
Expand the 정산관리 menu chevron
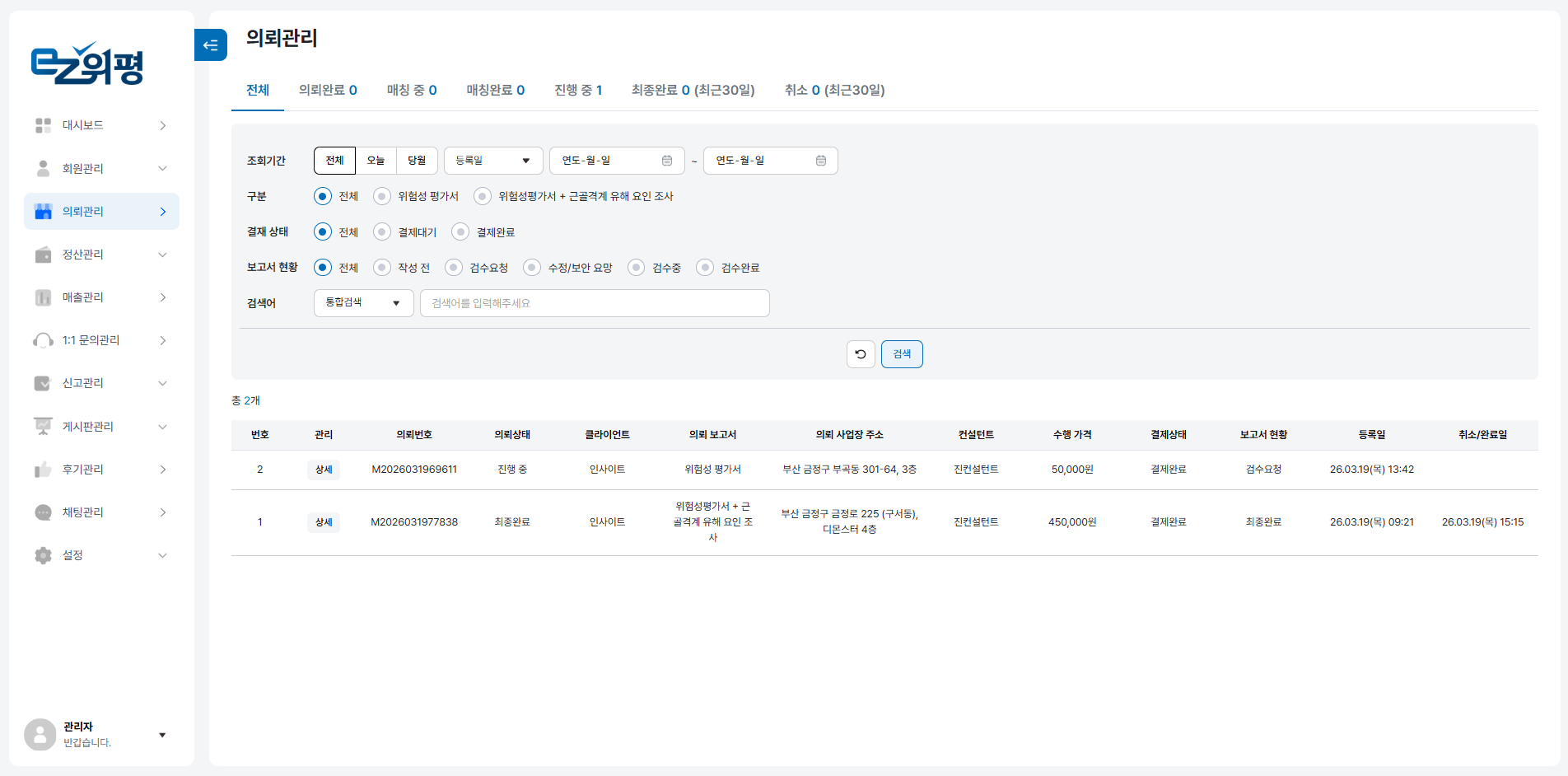pos(162,255)
